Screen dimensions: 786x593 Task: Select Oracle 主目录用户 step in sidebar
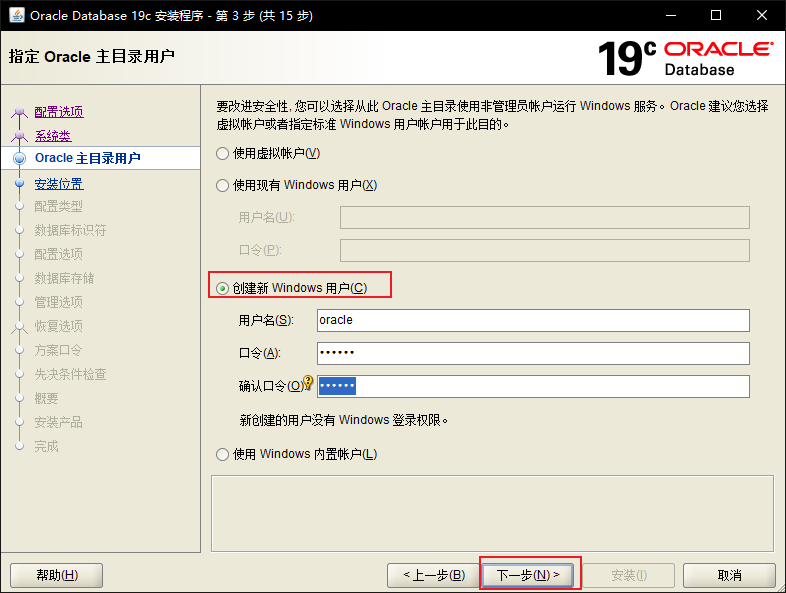click(100, 158)
